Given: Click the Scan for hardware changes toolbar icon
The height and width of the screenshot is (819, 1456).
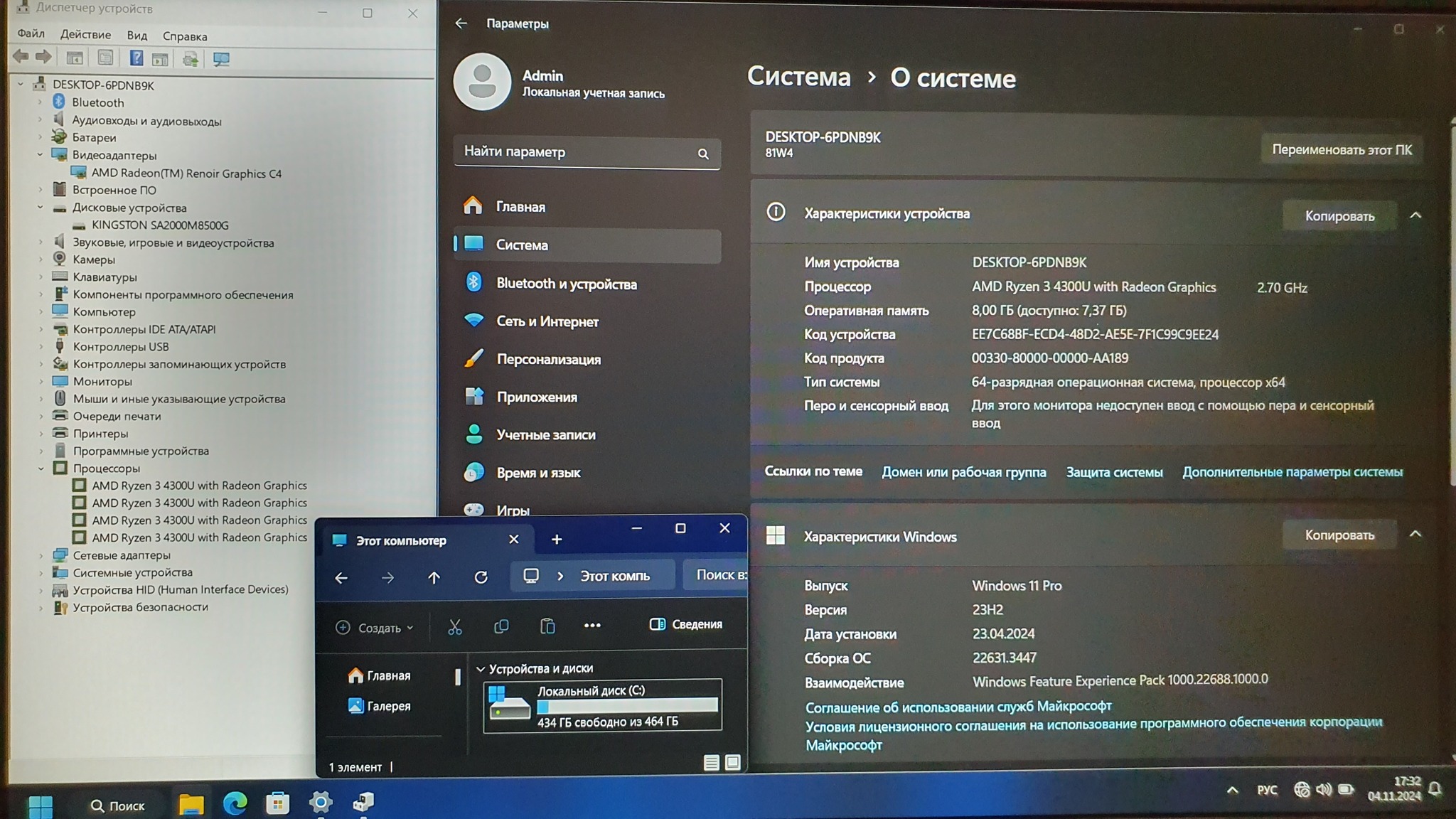Looking at the screenshot, I should pyautogui.click(x=221, y=59).
